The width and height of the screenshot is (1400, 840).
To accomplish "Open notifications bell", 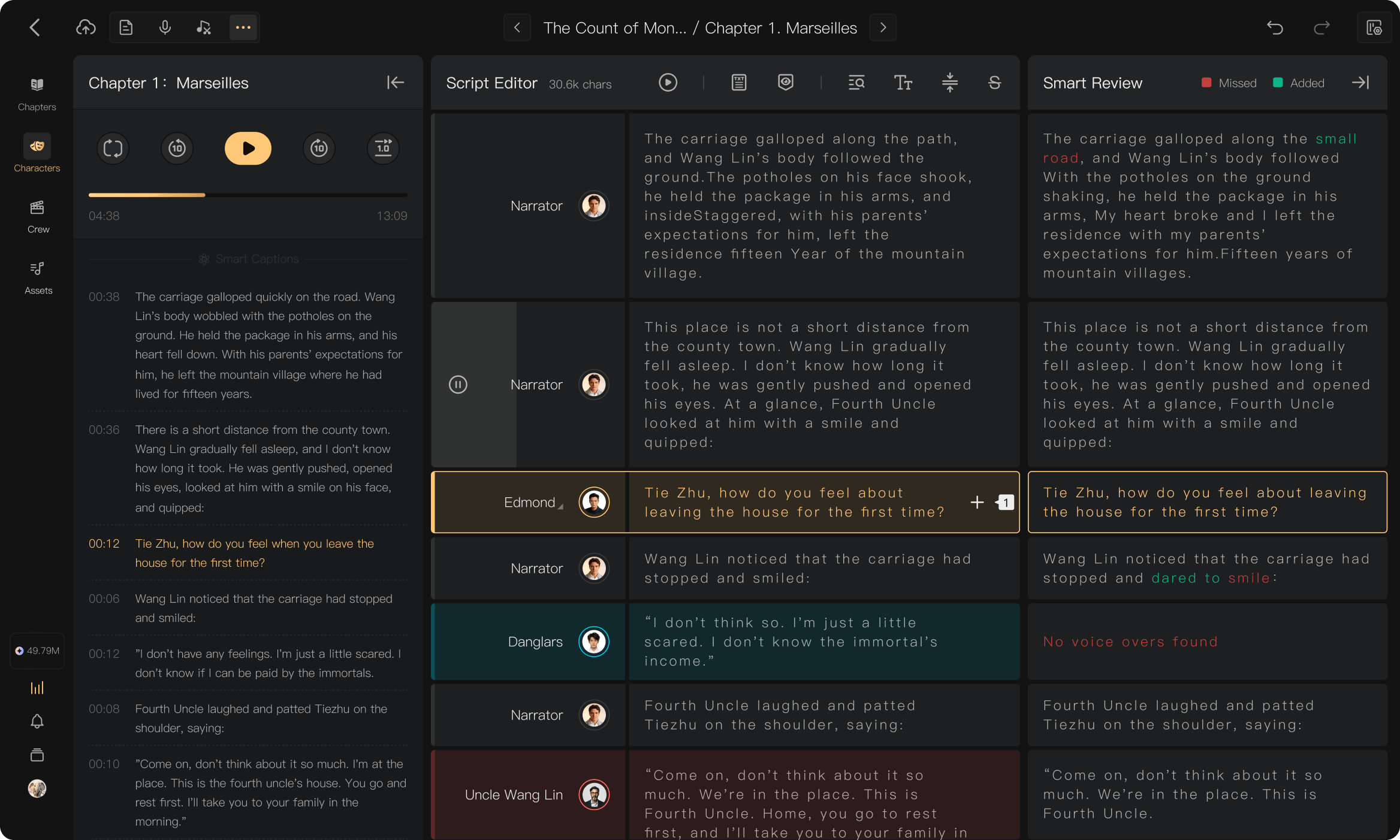I will pyautogui.click(x=37, y=721).
